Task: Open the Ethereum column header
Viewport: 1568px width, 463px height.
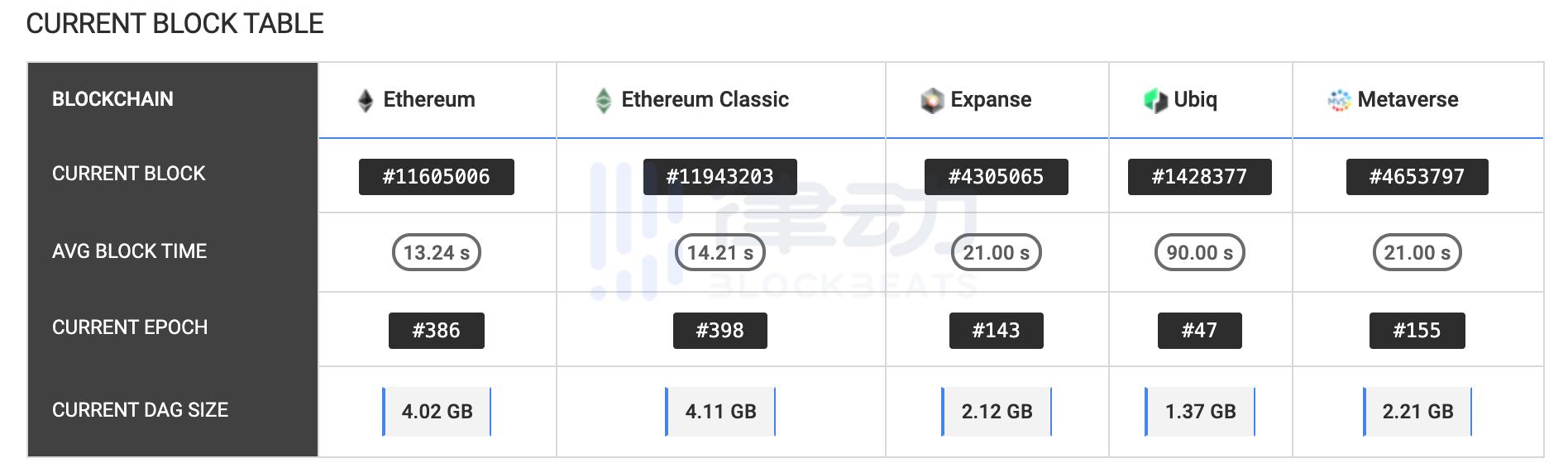Action: coord(429,100)
